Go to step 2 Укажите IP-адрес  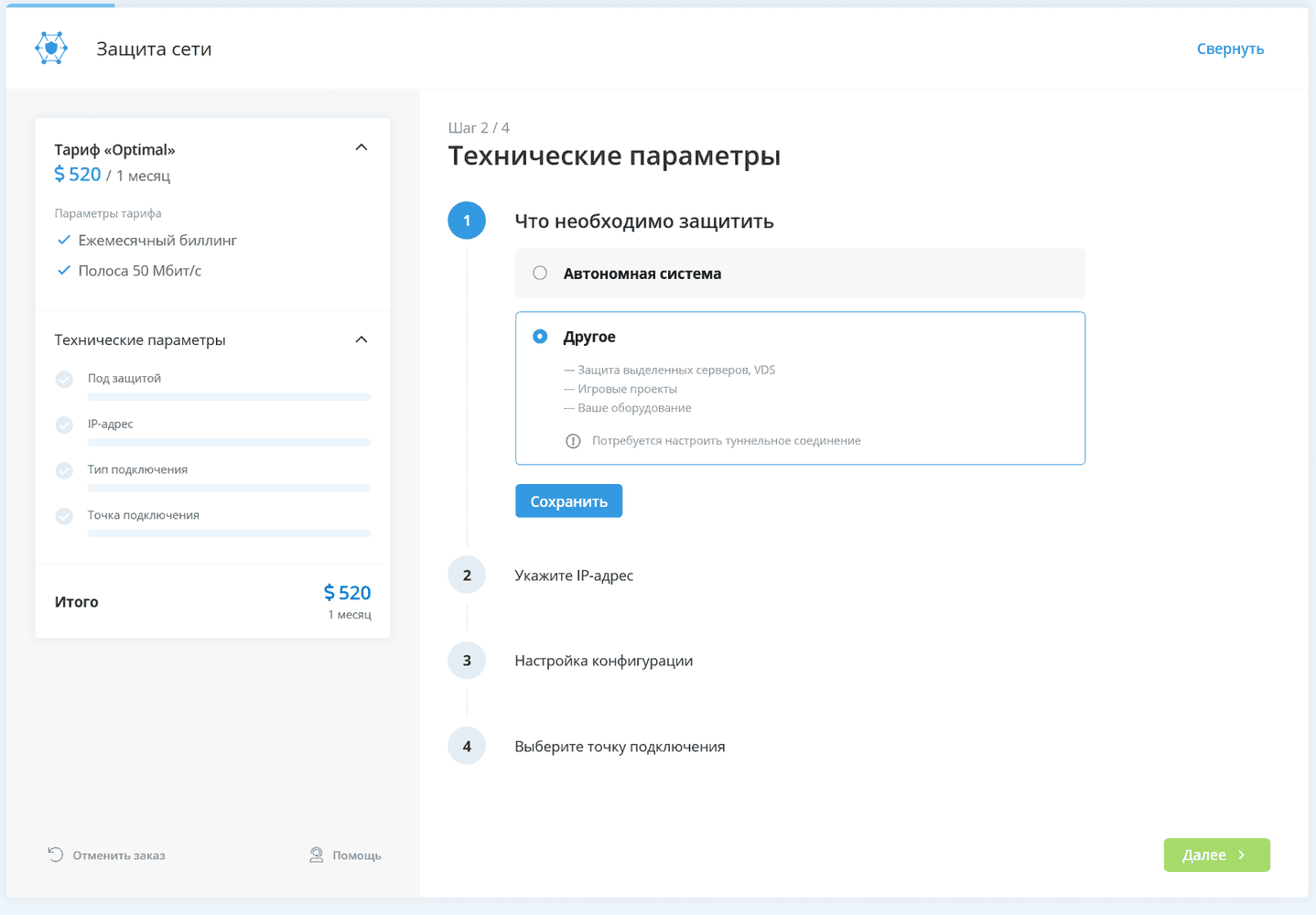[574, 576]
